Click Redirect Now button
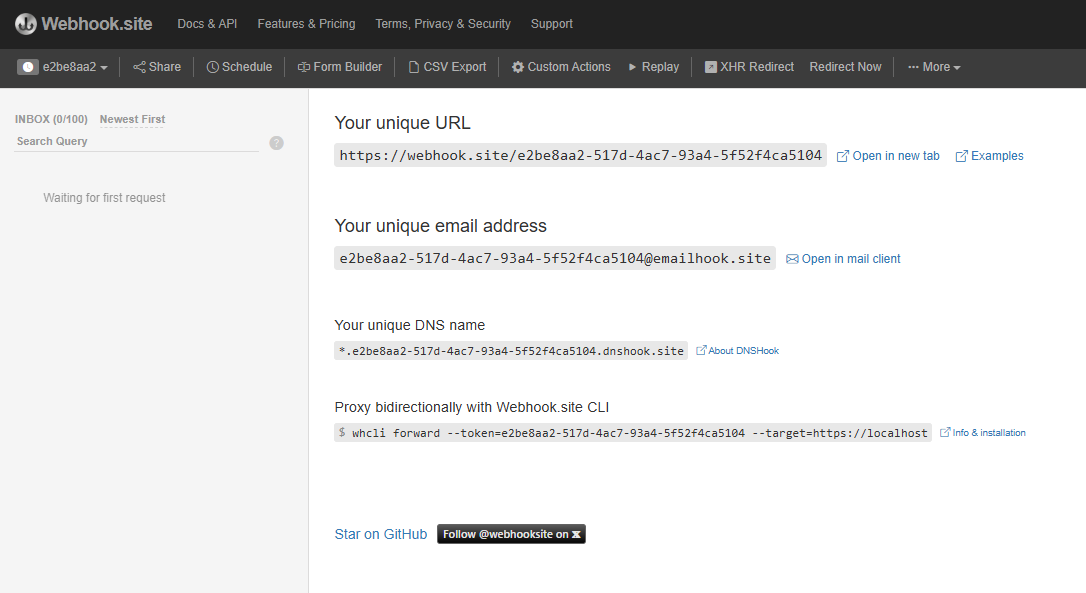This screenshot has height=593, width=1086. 845,67
